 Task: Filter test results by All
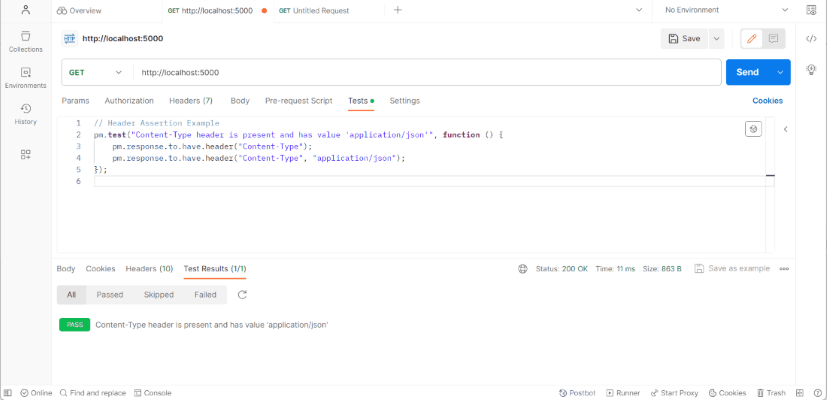(x=71, y=294)
